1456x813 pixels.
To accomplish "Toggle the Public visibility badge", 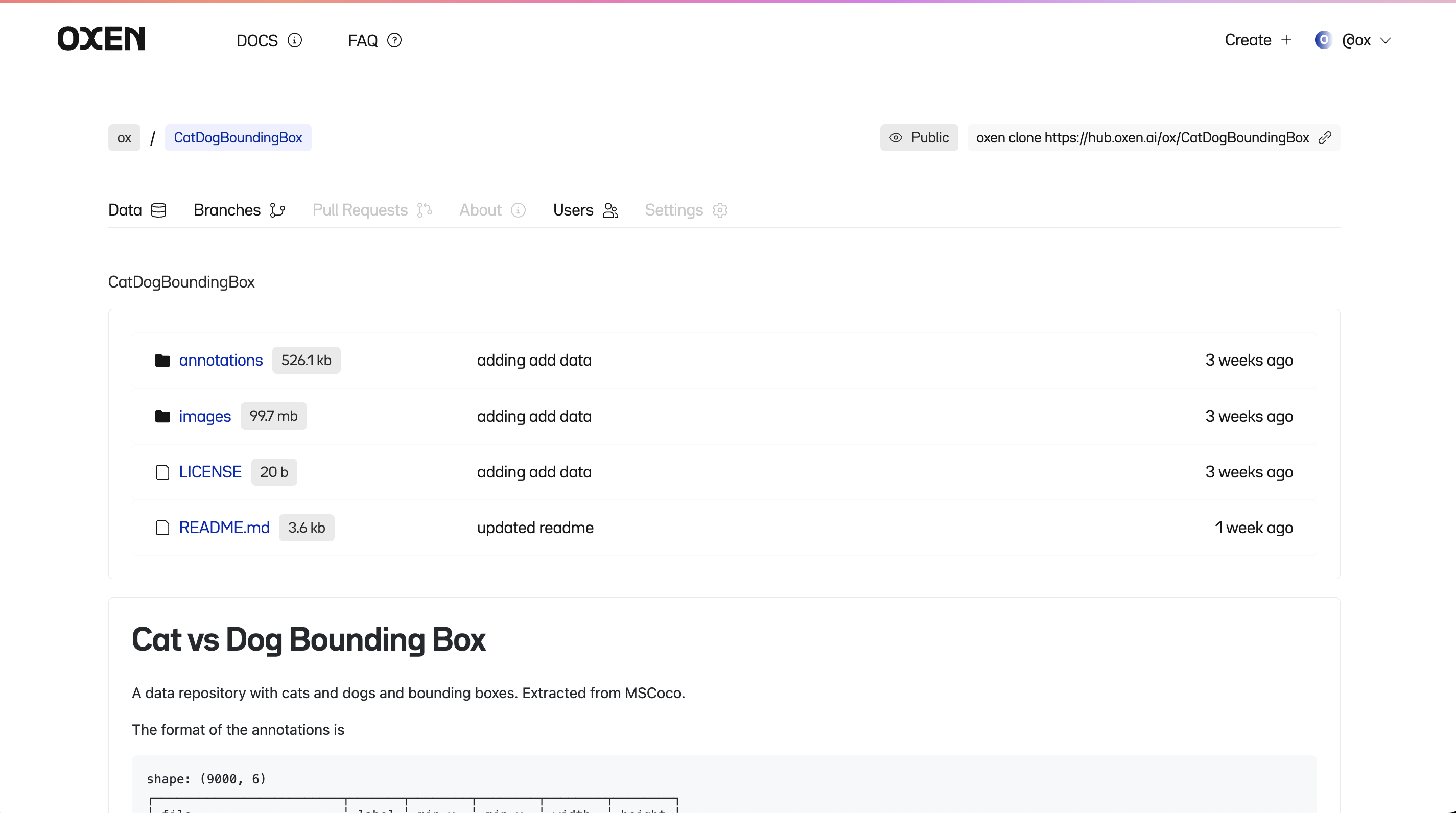I will (919, 138).
